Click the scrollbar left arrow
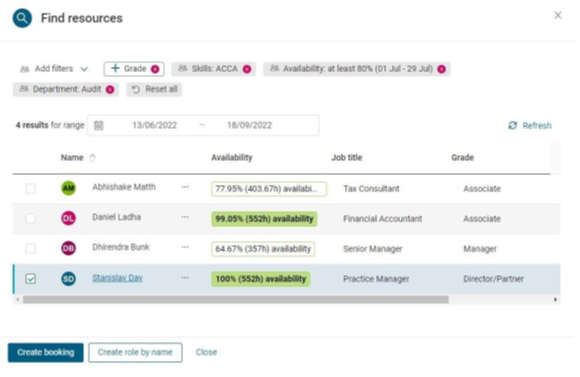The height and width of the screenshot is (377, 580). [x=17, y=299]
